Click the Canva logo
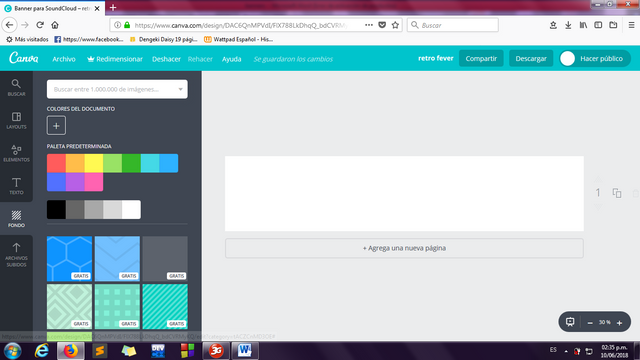 [24, 58]
